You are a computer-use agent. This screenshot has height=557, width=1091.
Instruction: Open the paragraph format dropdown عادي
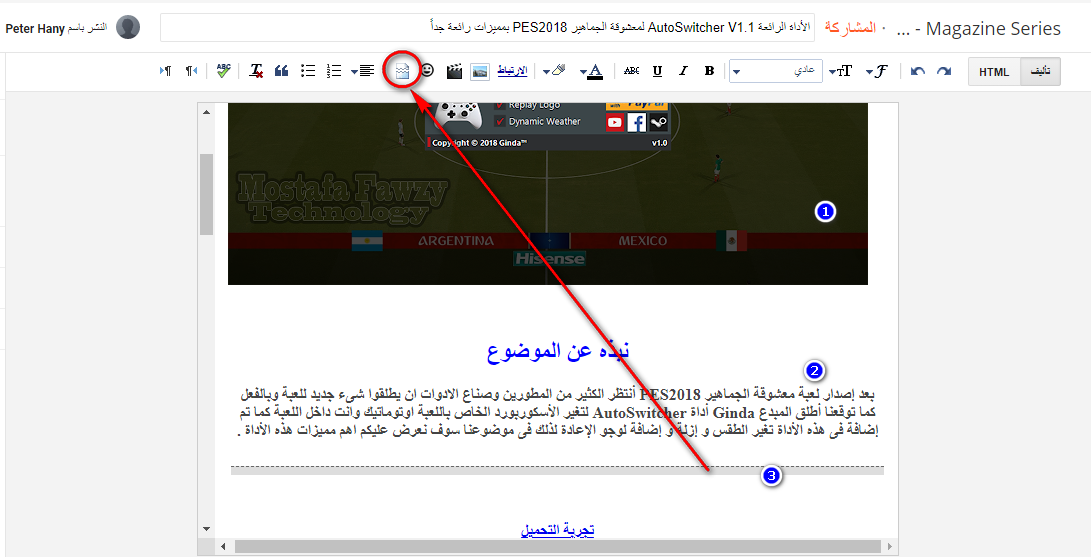tap(776, 71)
